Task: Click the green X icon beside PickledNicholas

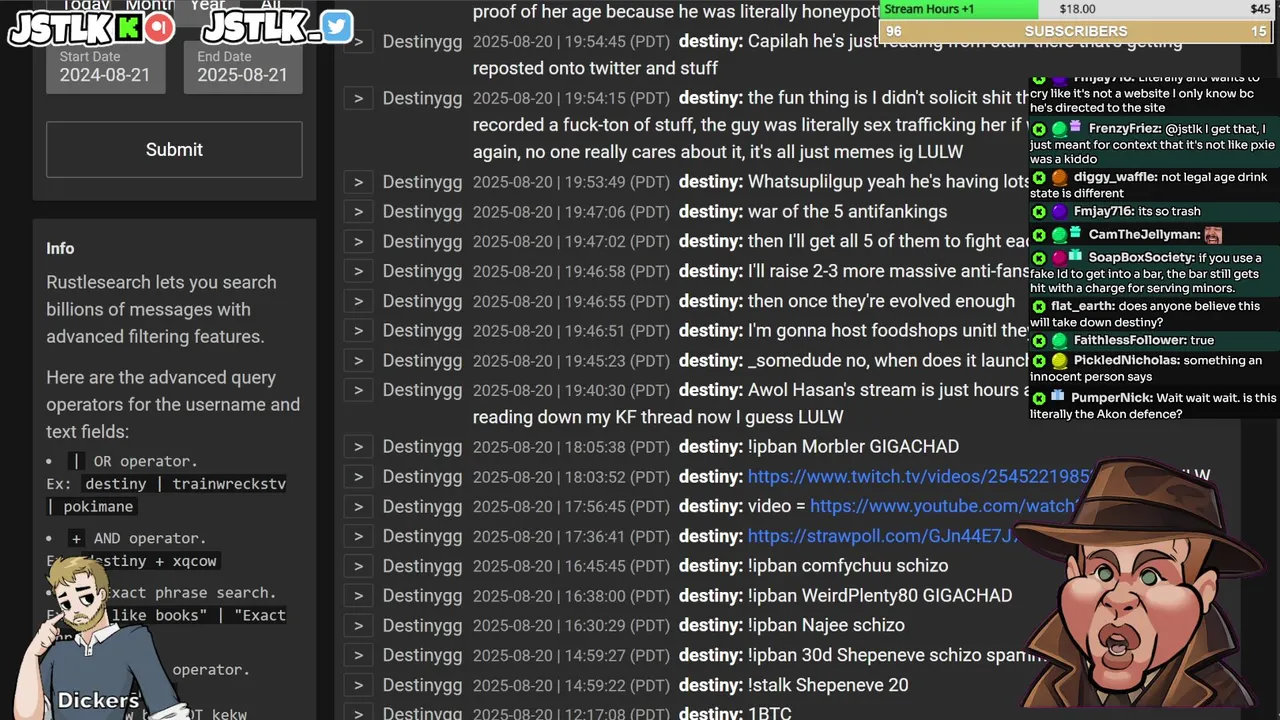Action: [x=1039, y=360]
